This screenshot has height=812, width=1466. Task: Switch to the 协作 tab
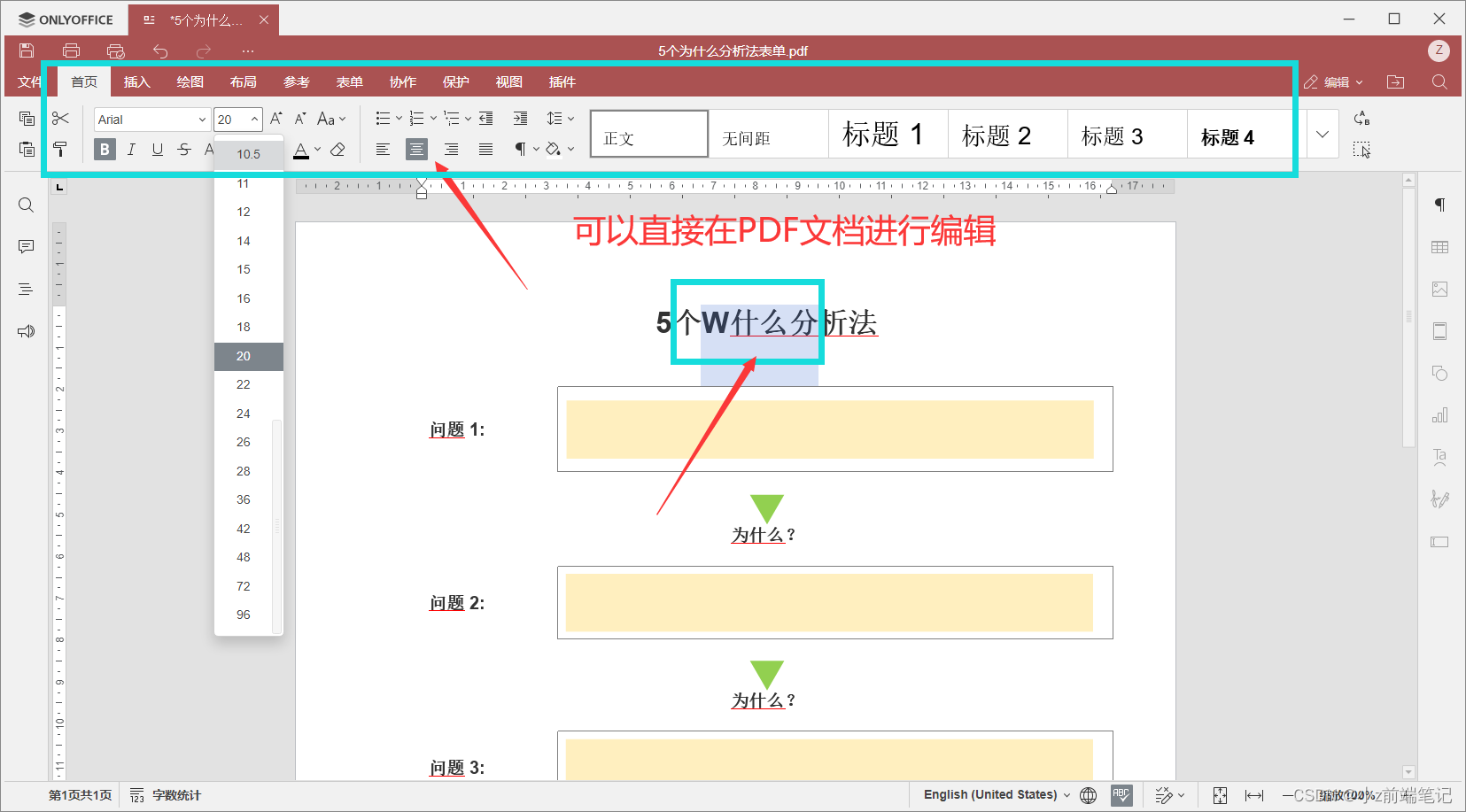tap(403, 81)
